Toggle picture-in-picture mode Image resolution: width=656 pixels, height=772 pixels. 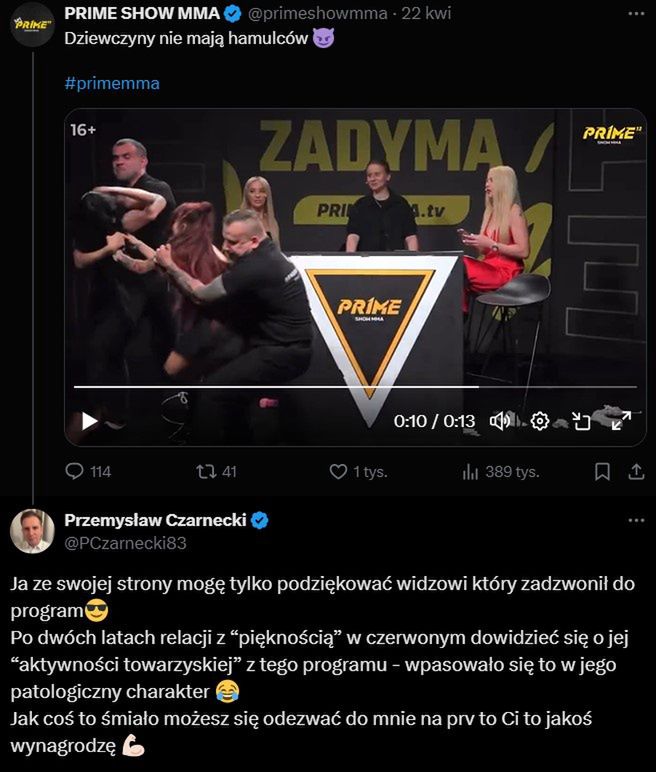click(x=581, y=421)
